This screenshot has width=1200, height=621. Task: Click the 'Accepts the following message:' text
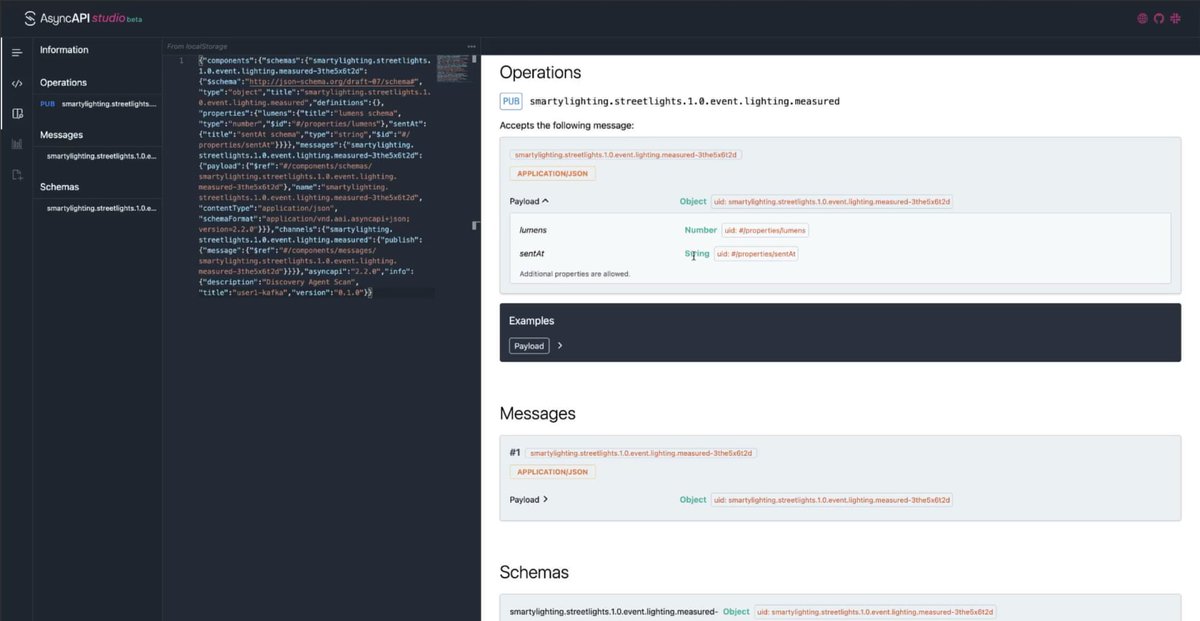point(566,125)
